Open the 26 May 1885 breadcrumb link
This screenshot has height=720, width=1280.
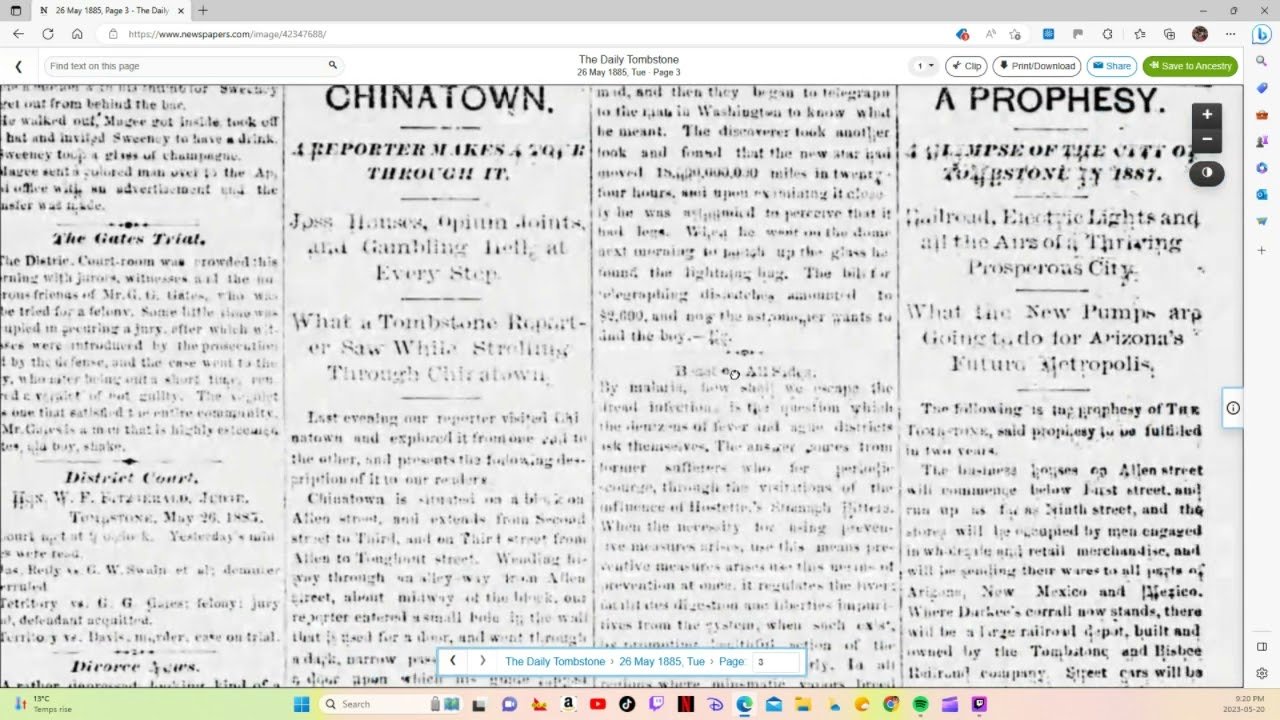(x=664, y=662)
